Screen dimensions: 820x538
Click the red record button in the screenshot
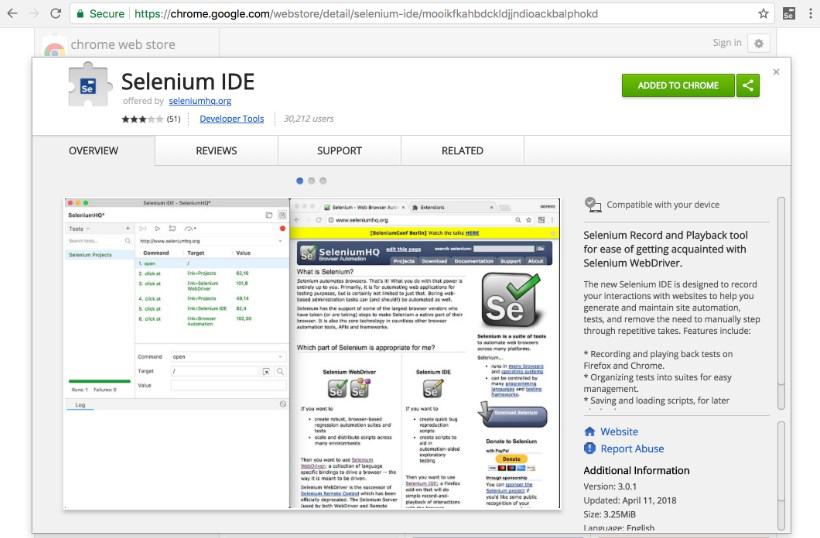[x=282, y=228]
